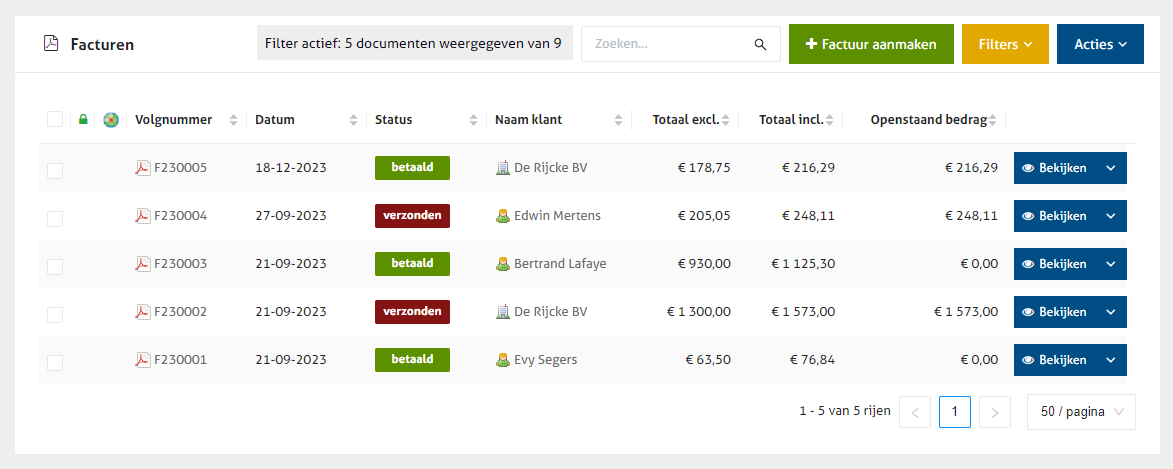Click the company icon beside De Rijcke BV
This screenshot has width=1173, height=469.
point(503,168)
